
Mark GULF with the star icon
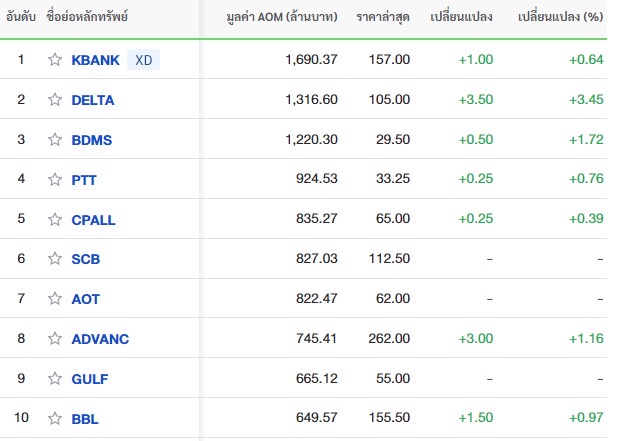55,379
